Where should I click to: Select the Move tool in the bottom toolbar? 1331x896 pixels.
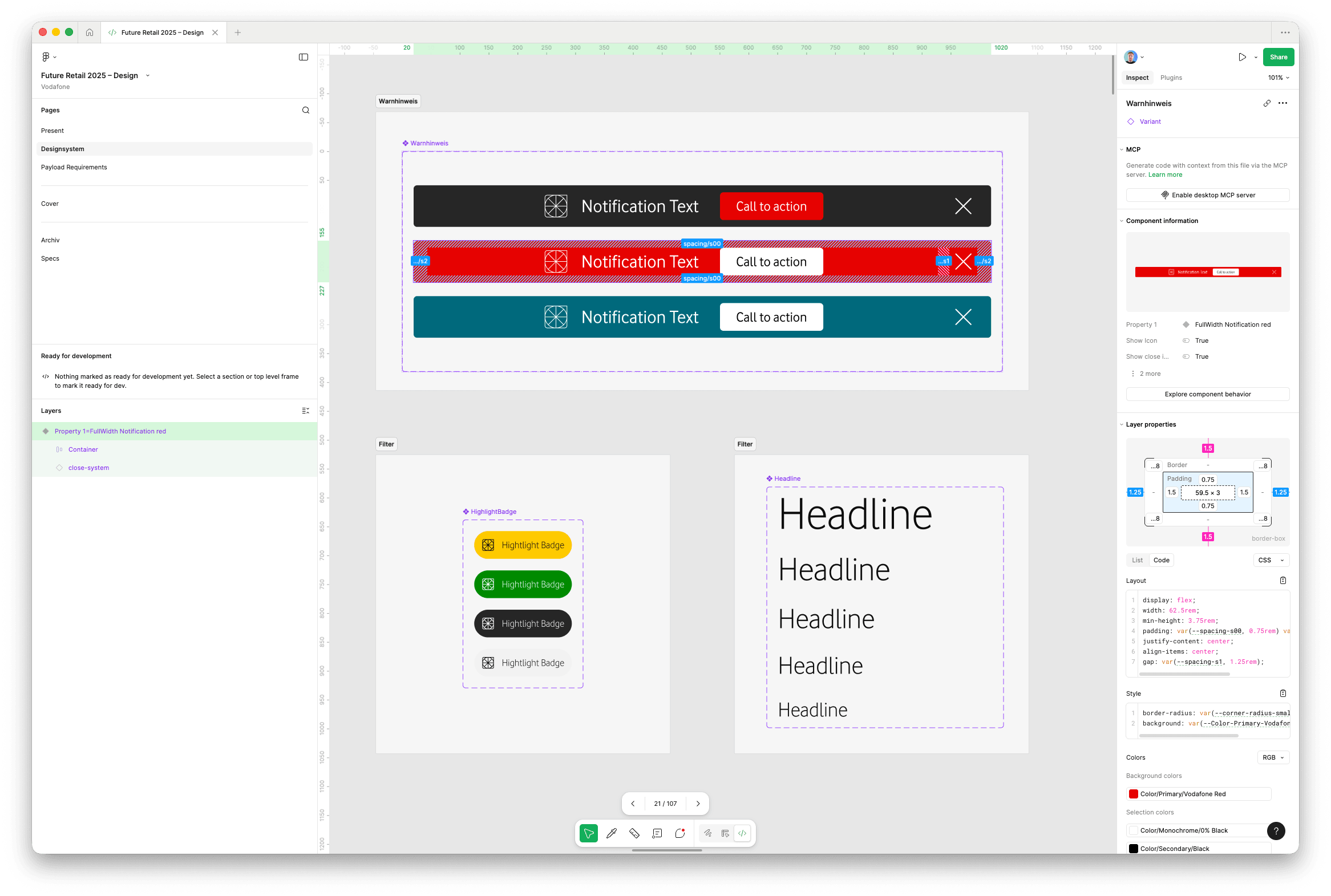pyautogui.click(x=588, y=833)
